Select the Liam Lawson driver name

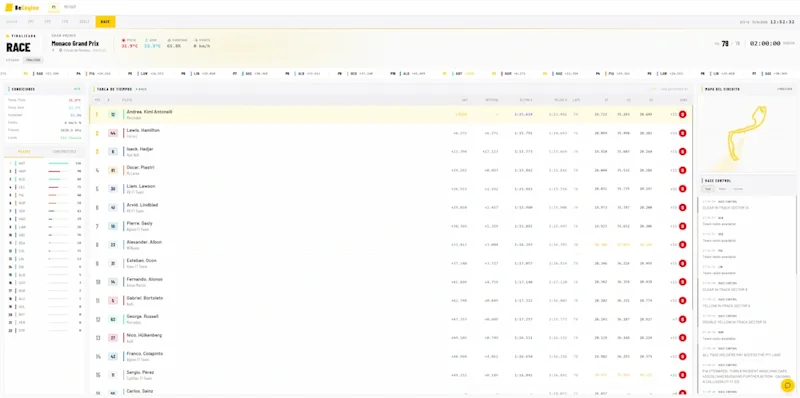tap(141, 186)
